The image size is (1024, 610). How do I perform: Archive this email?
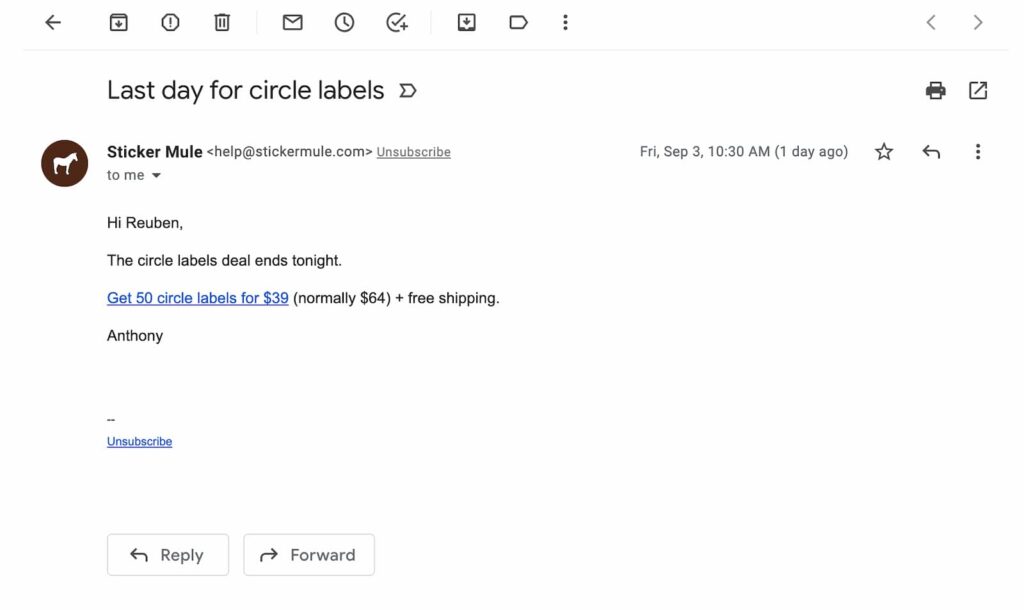coord(118,22)
